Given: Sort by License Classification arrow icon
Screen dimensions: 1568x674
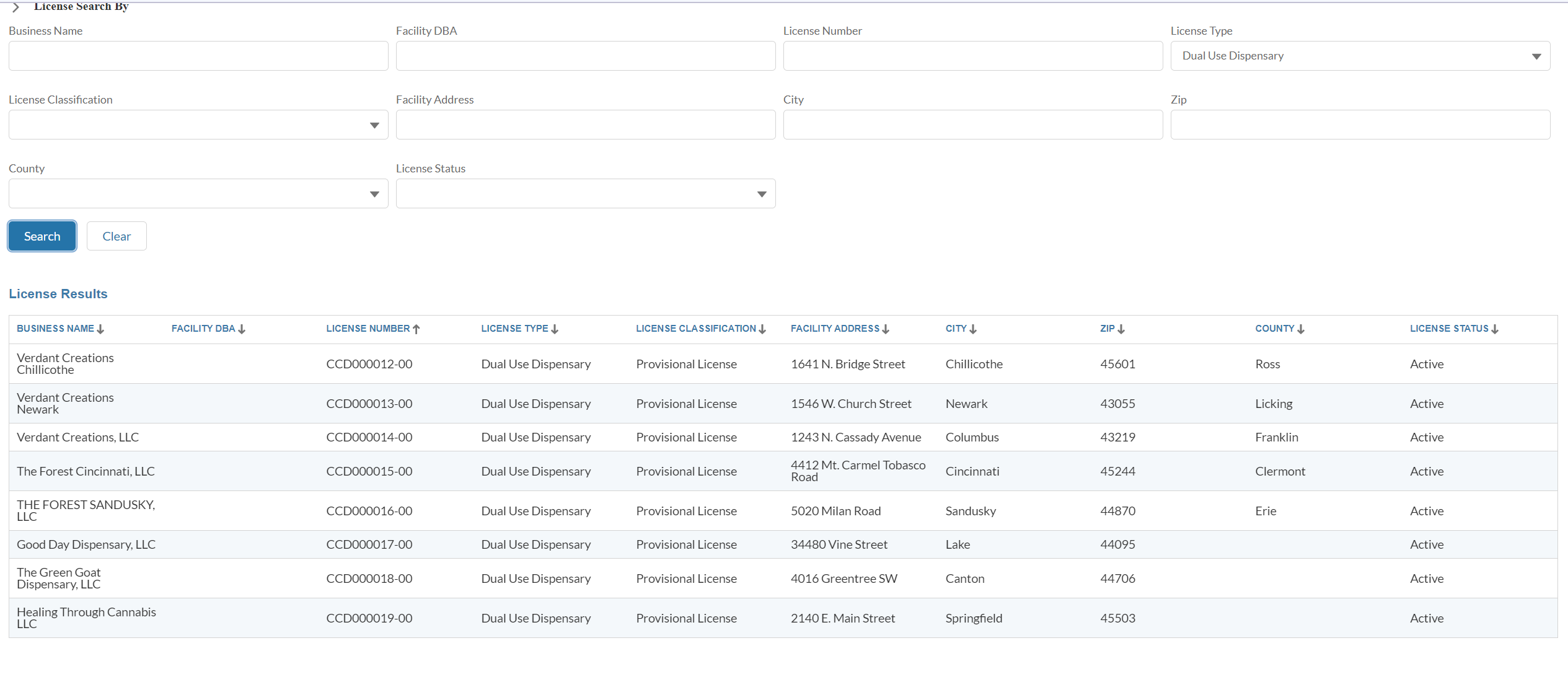Looking at the screenshot, I should (762, 329).
